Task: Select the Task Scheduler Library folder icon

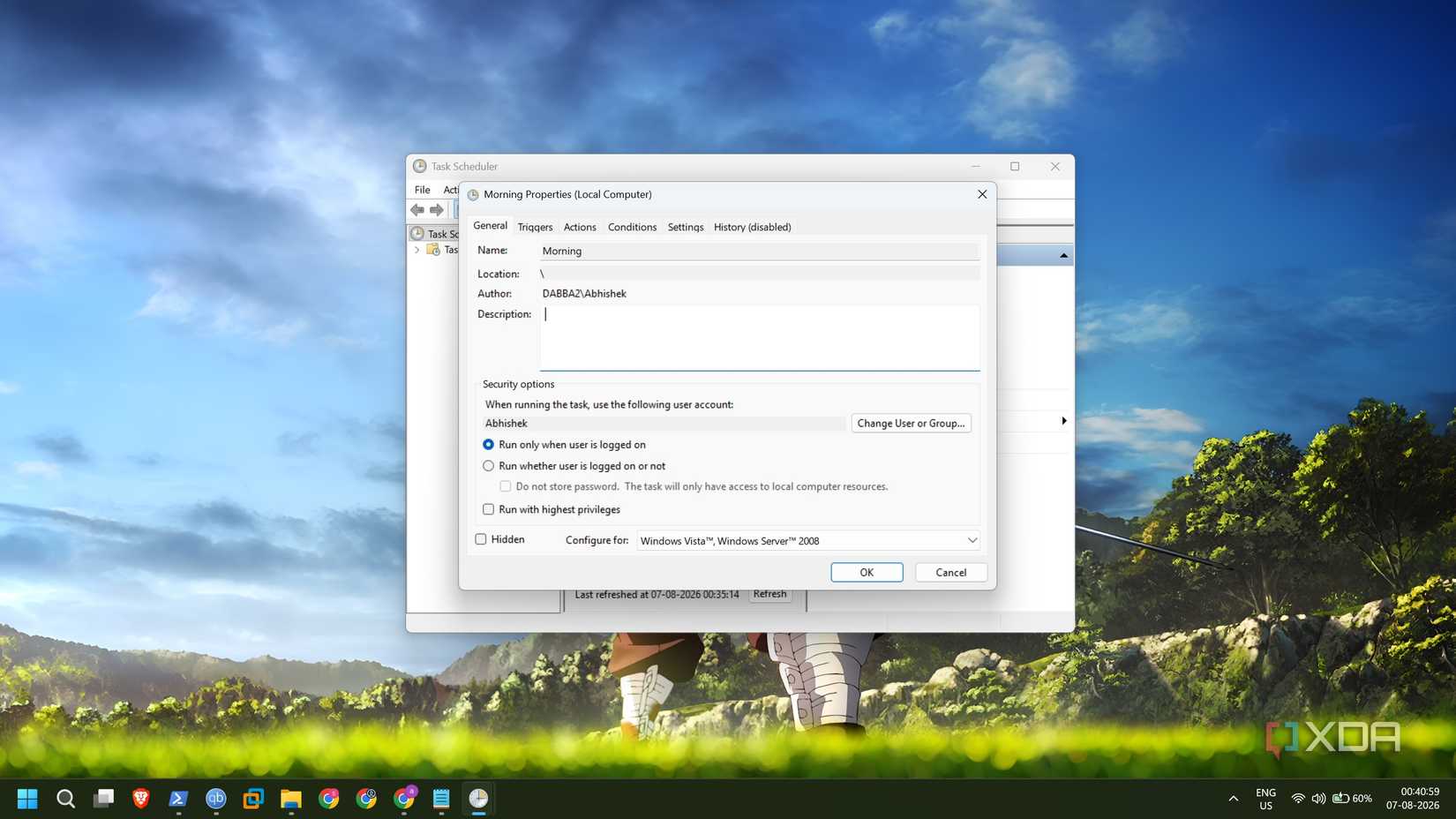Action: pyautogui.click(x=433, y=250)
